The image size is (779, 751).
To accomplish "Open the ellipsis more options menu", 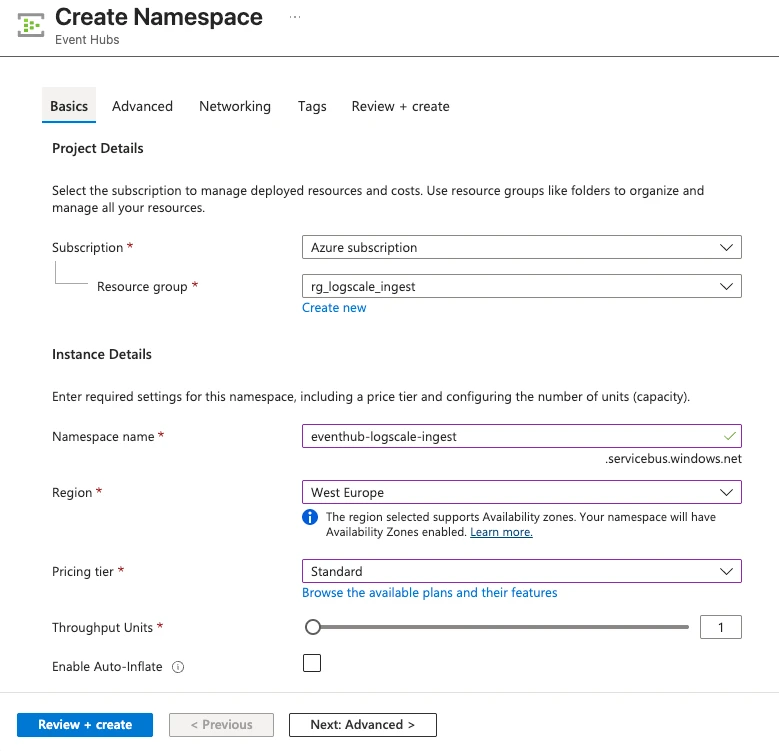I will [295, 17].
